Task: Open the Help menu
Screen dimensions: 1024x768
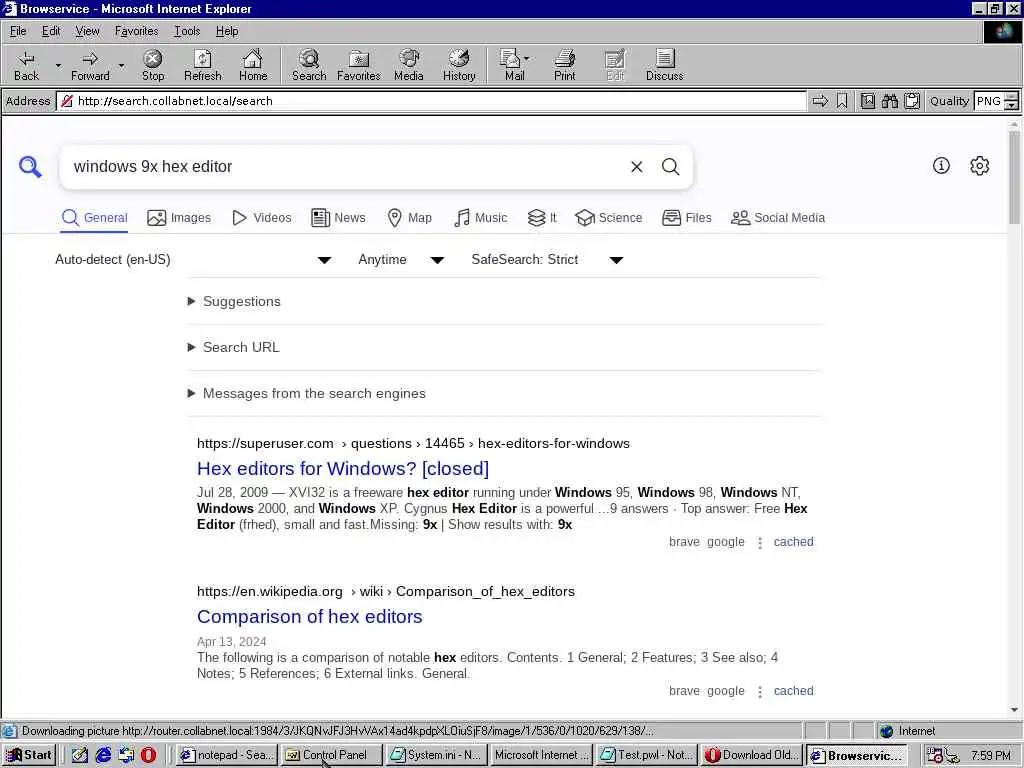Action: [x=227, y=31]
